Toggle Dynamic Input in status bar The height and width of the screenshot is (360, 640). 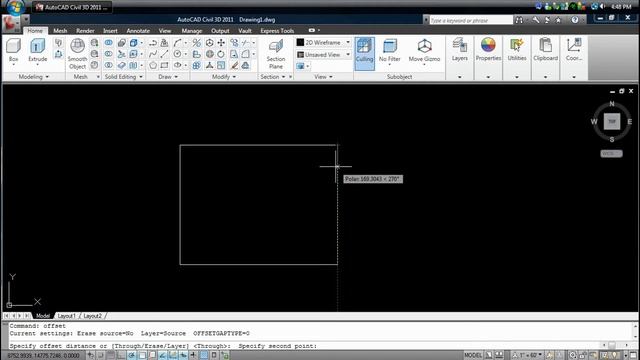click(183, 356)
